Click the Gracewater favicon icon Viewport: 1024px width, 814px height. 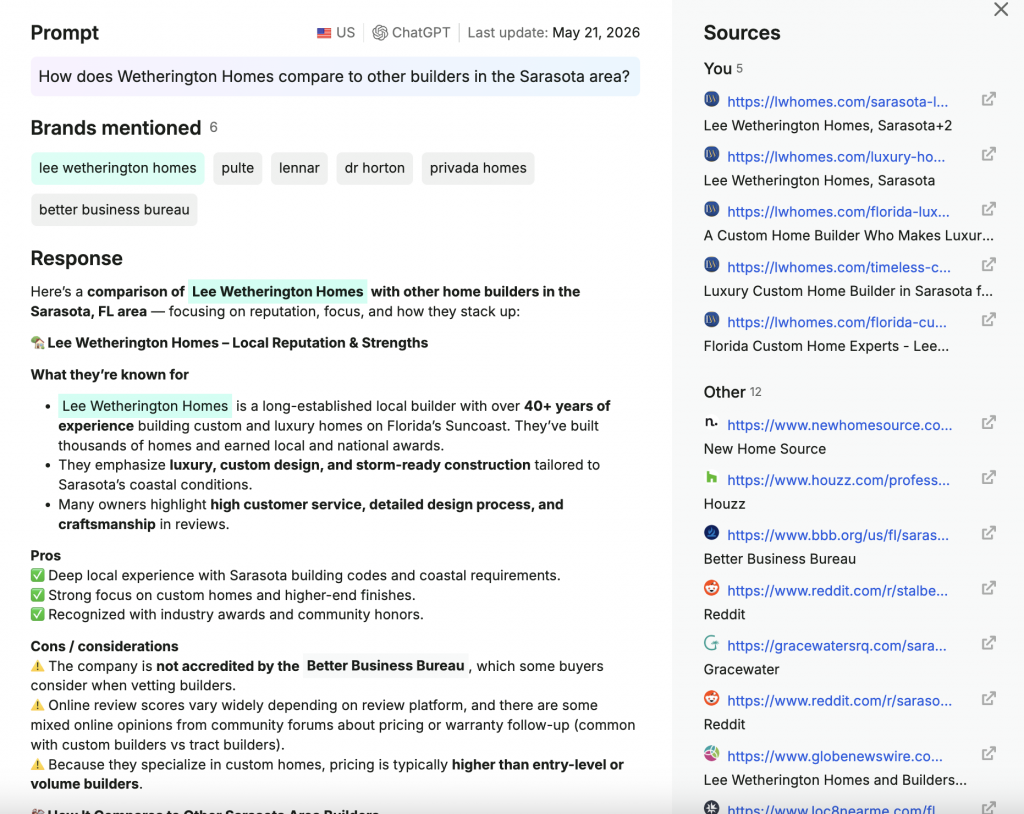[x=711, y=643]
